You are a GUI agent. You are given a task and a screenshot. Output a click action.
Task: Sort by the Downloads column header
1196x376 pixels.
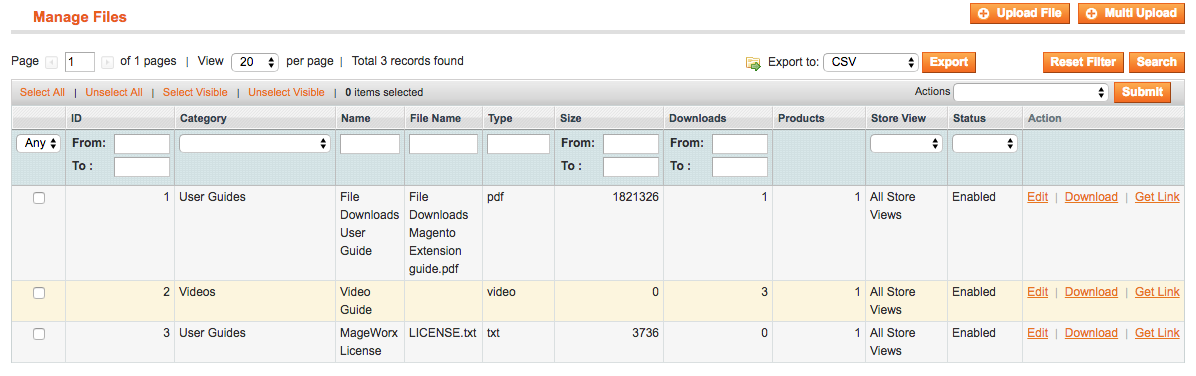click(697, 118)
